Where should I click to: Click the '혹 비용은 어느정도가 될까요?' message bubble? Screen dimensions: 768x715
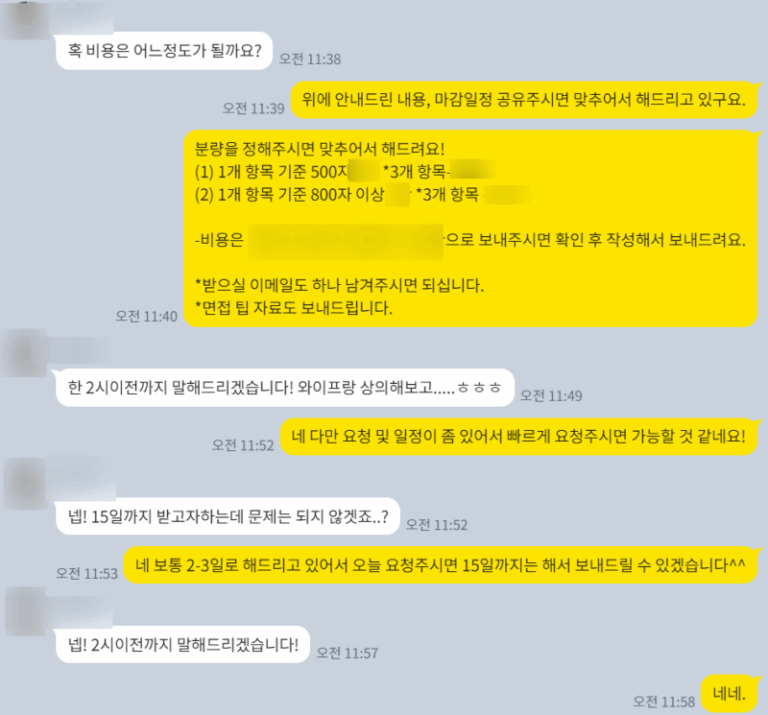pos(164,51)
